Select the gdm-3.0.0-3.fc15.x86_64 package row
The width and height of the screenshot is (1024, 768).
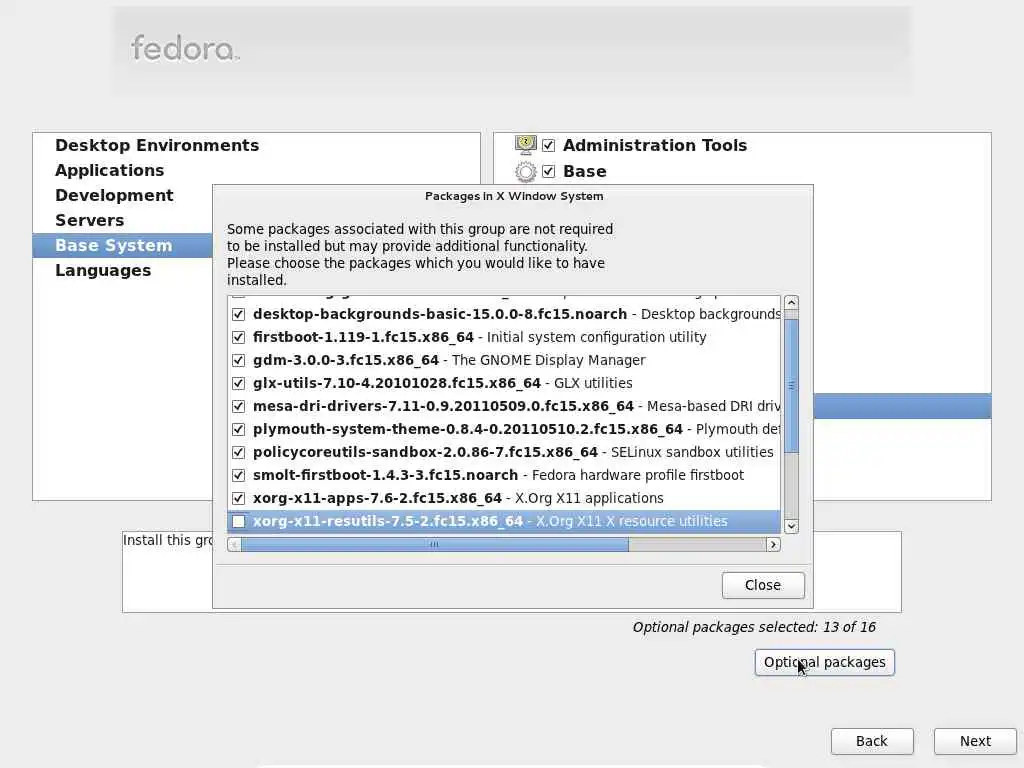tap(504, 360)
